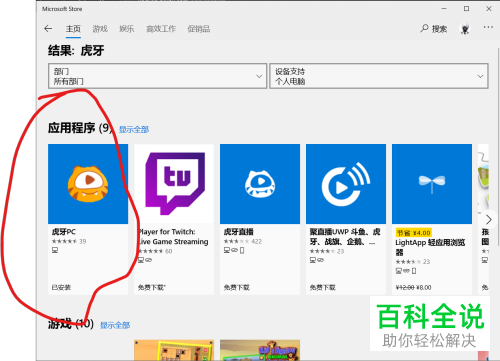Open the search magnifier icon
500x361 pixels.
tap(424, 28)
